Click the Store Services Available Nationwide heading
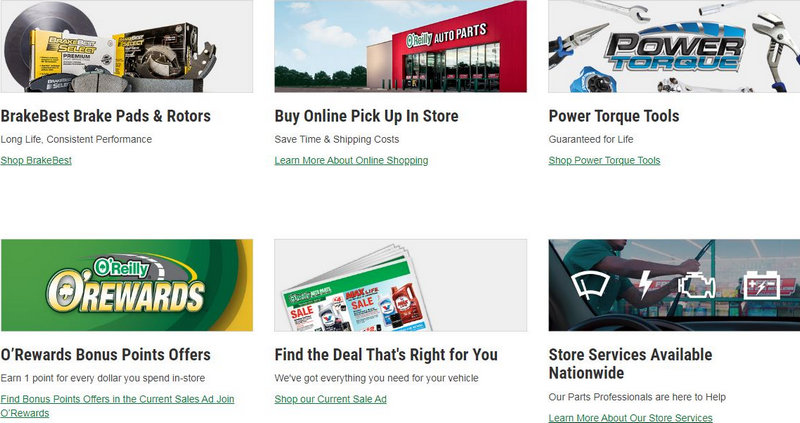 631,364
